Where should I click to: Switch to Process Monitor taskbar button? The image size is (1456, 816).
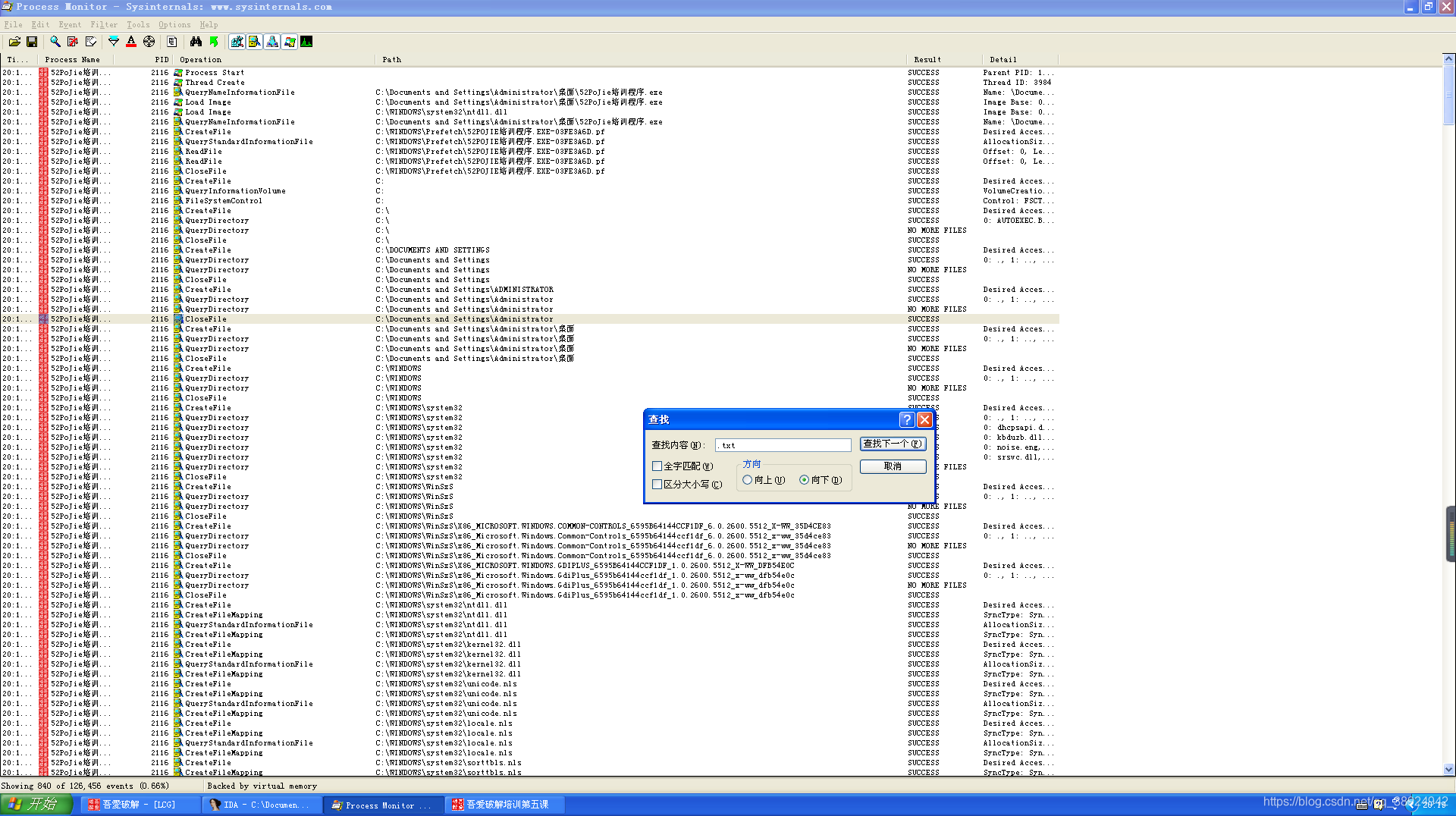coord(383,805)
